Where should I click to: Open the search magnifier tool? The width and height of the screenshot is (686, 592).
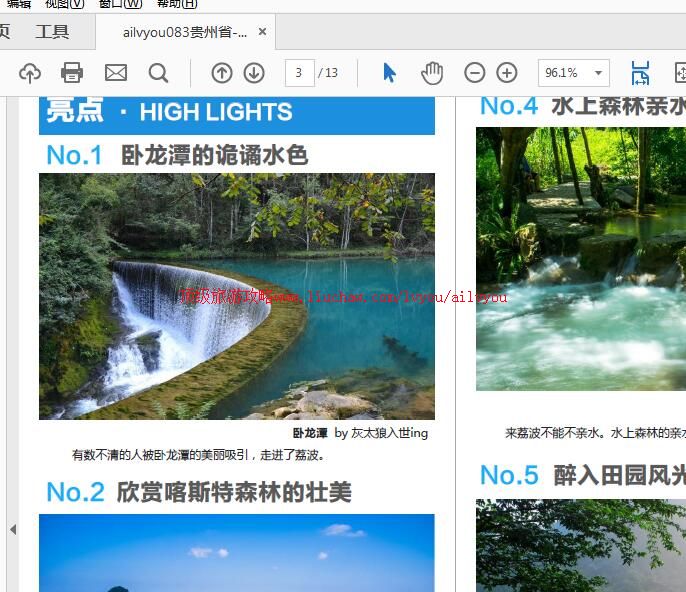click(158, 73)
